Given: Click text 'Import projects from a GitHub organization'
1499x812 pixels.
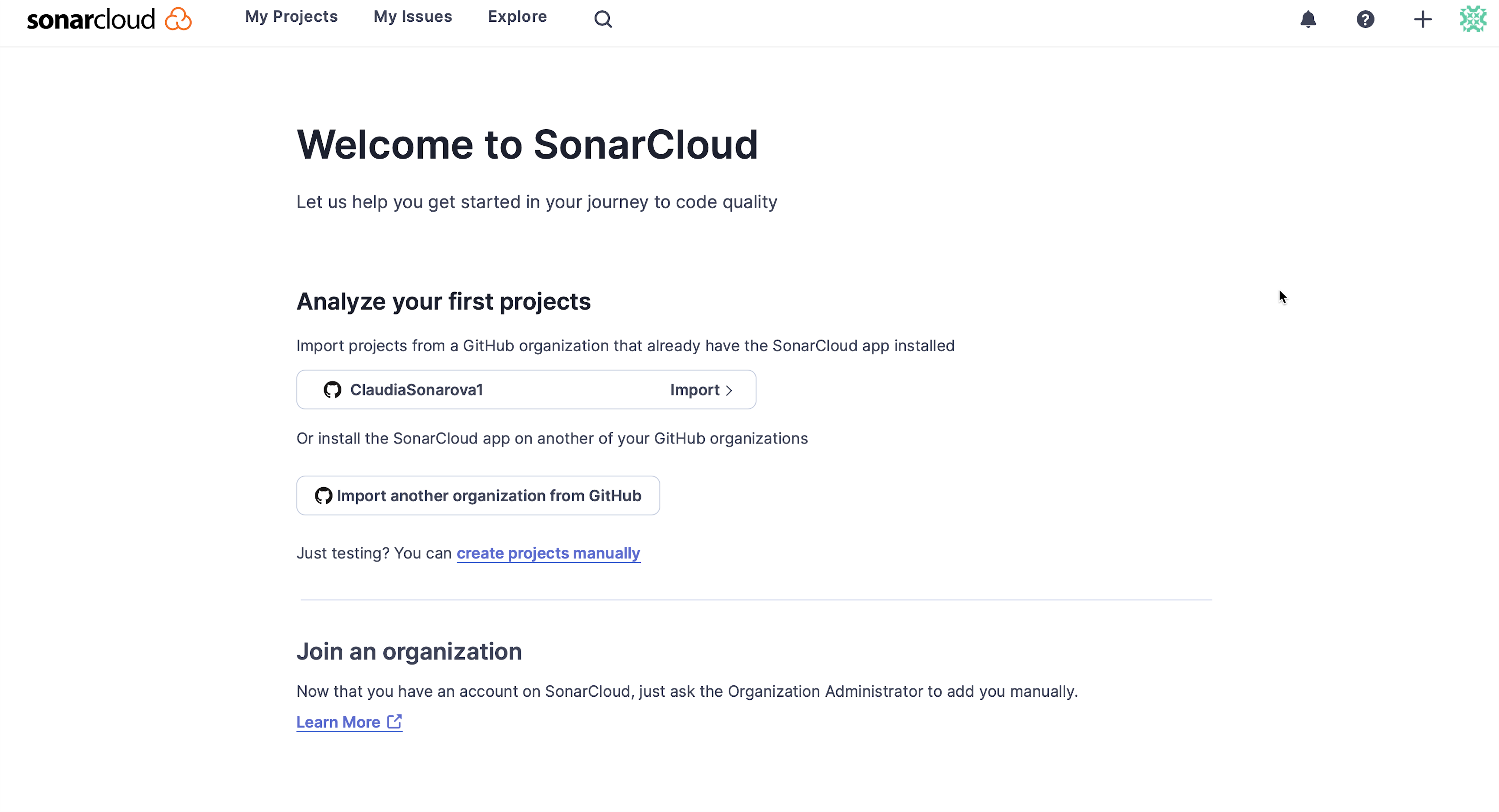Looking at the screenshot, I should point(453,346).
